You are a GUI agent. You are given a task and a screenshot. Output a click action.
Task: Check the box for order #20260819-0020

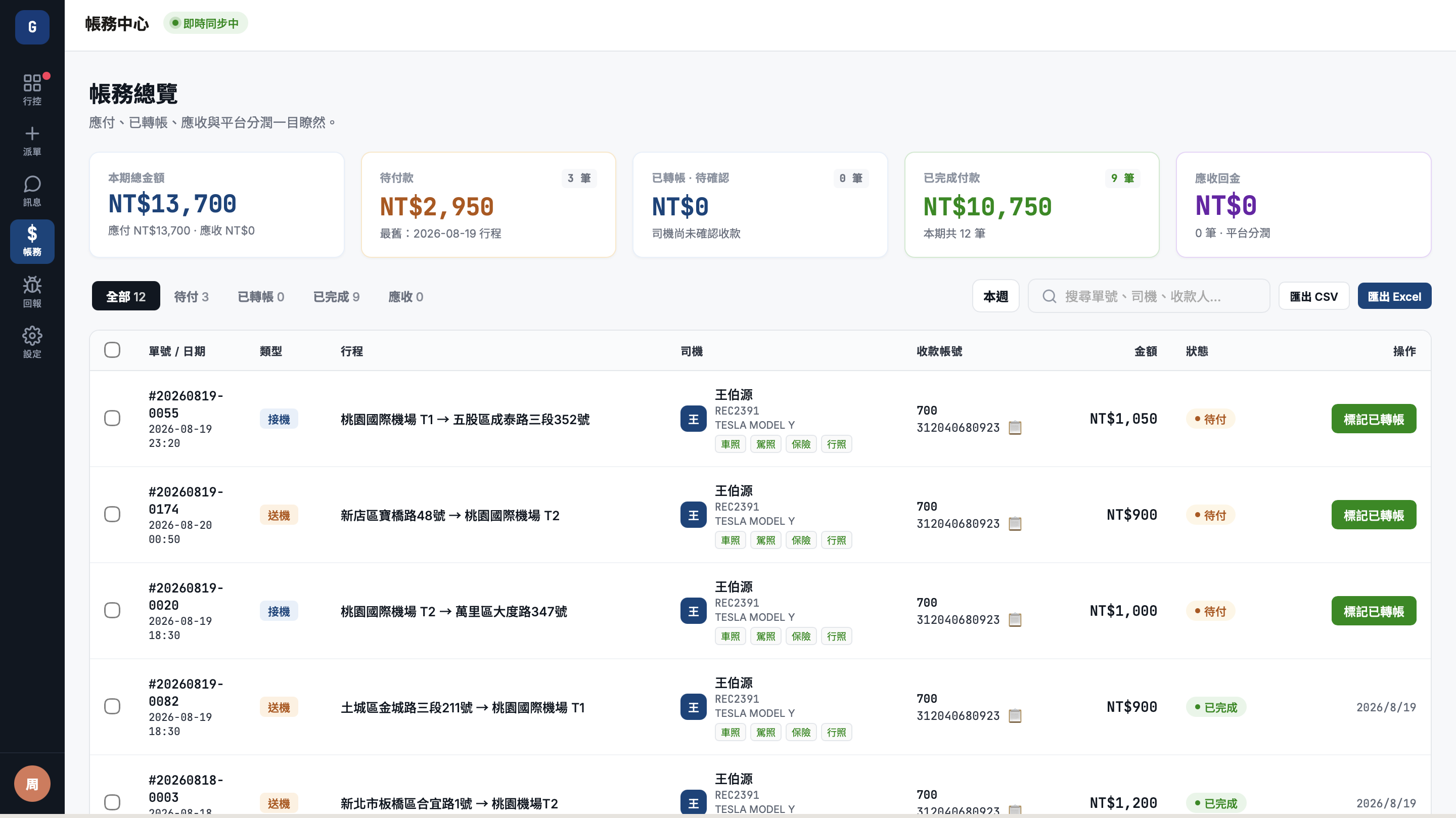click(112, 611)
